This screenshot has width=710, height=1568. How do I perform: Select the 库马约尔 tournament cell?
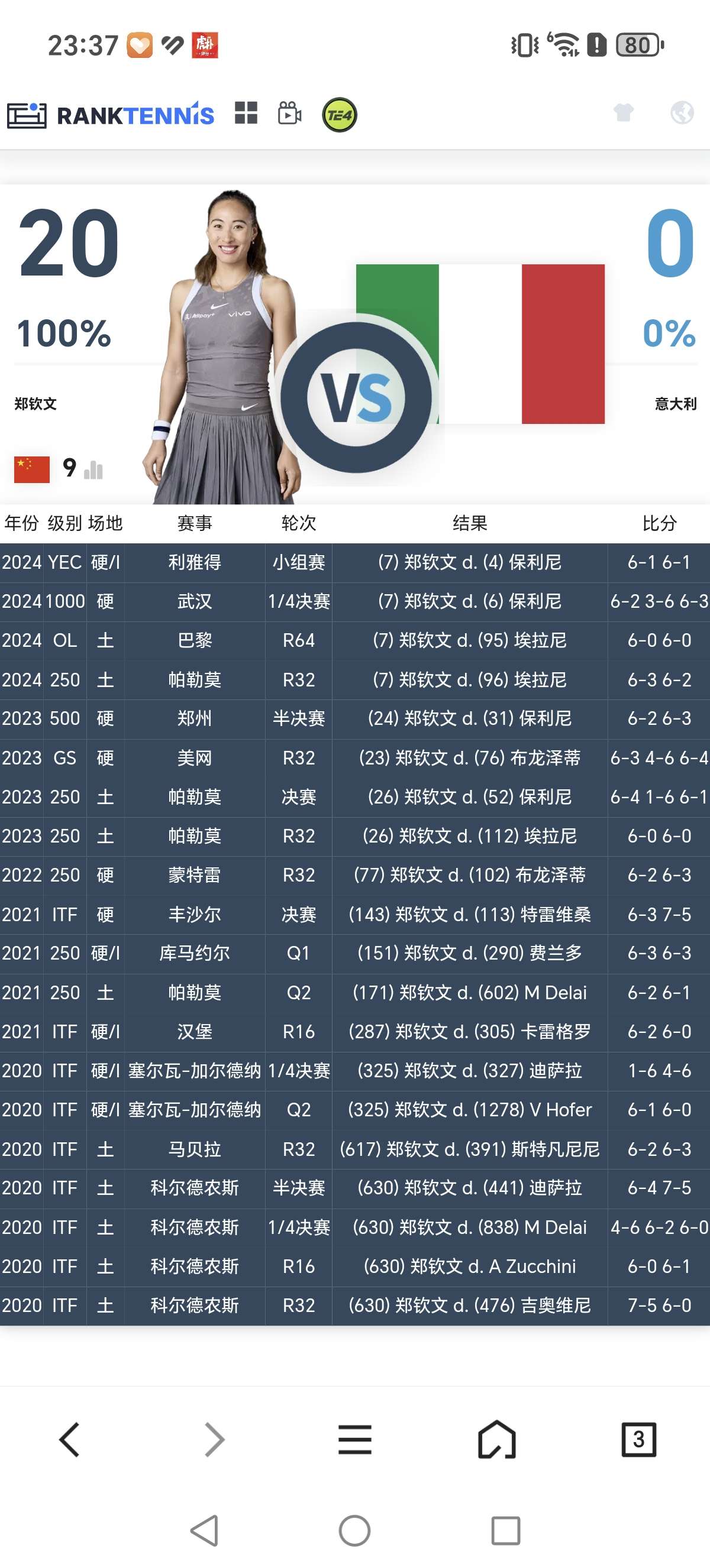[x=195, y=953]
